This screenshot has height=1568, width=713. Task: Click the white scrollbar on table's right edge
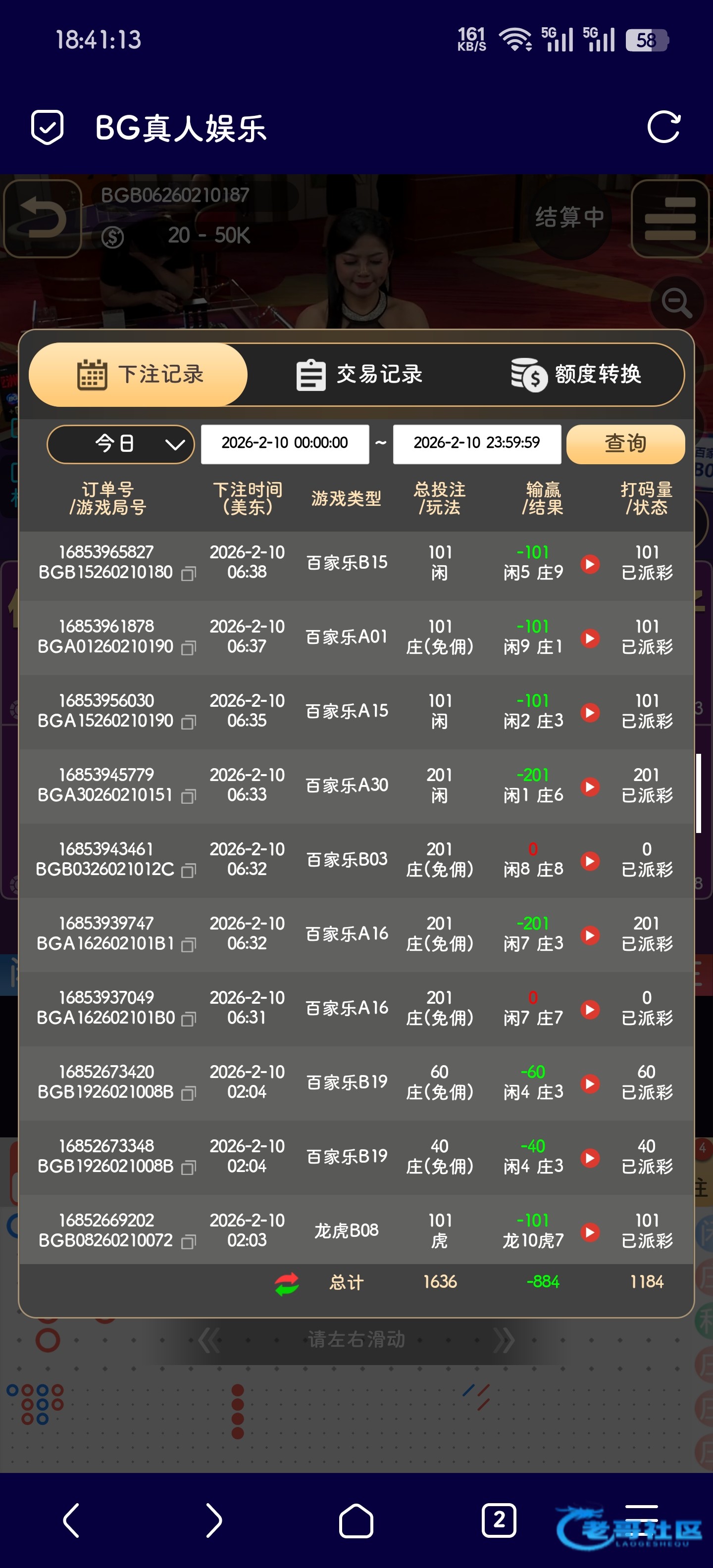pos(698,792)
